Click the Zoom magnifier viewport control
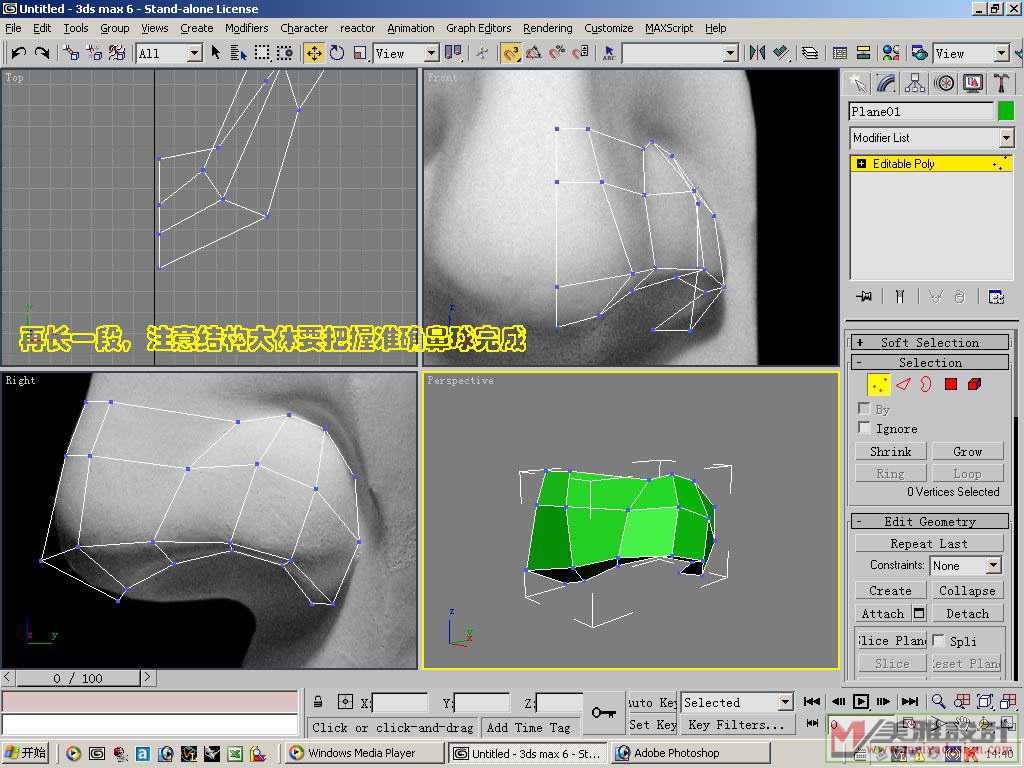1024x768 pixels. (938, 701)
